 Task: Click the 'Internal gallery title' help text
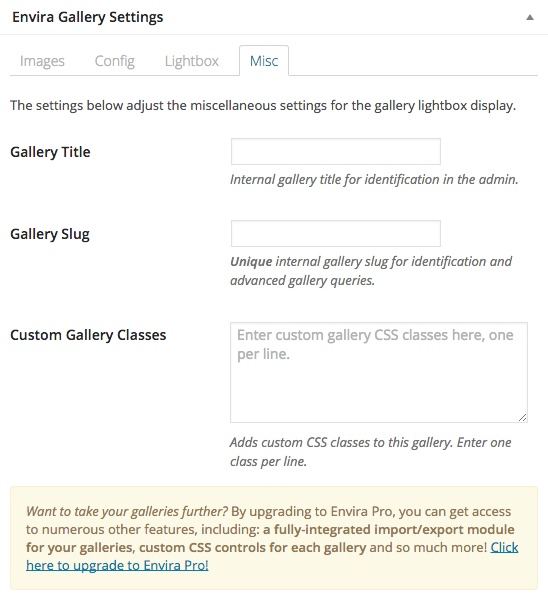tap(374, 179)
